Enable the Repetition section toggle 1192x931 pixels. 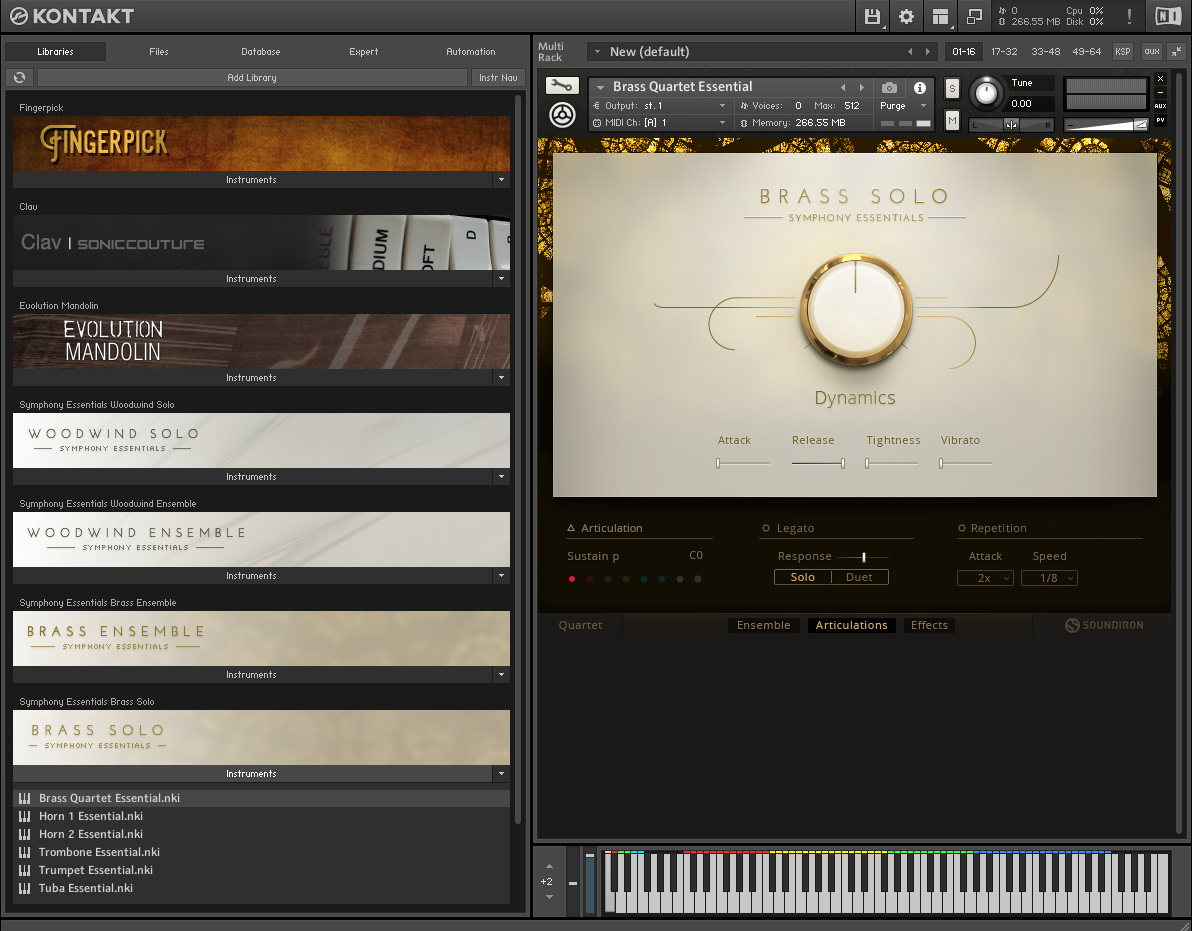point(962,528)
